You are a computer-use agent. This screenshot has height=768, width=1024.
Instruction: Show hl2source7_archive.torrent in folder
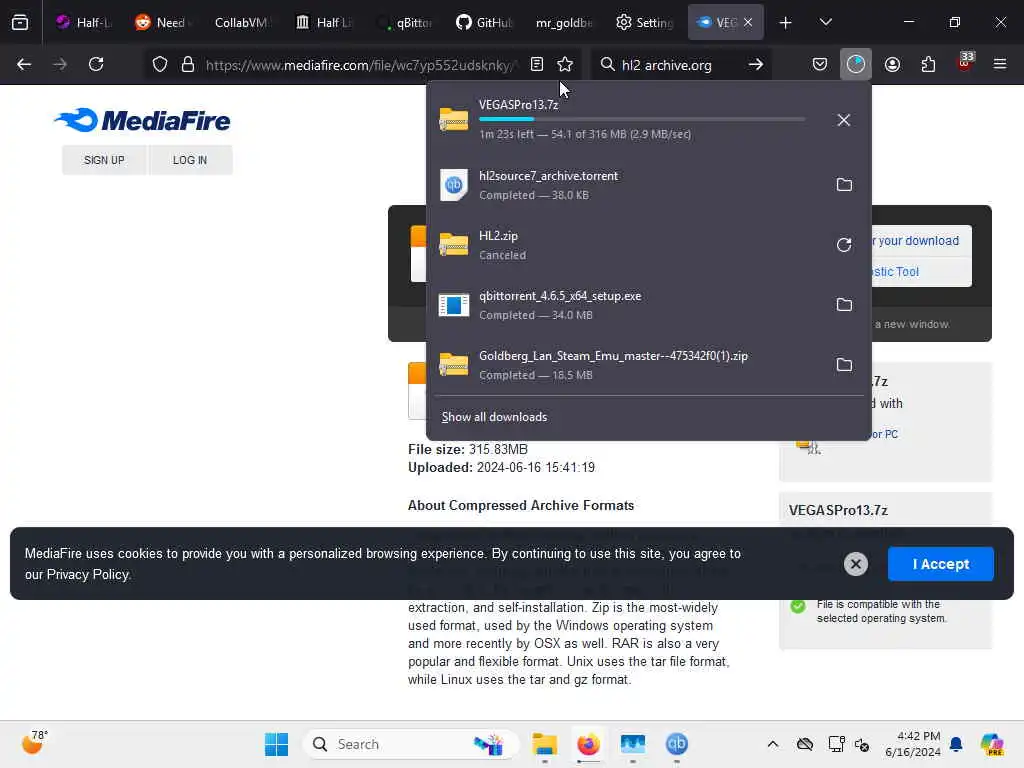[844, 185]
